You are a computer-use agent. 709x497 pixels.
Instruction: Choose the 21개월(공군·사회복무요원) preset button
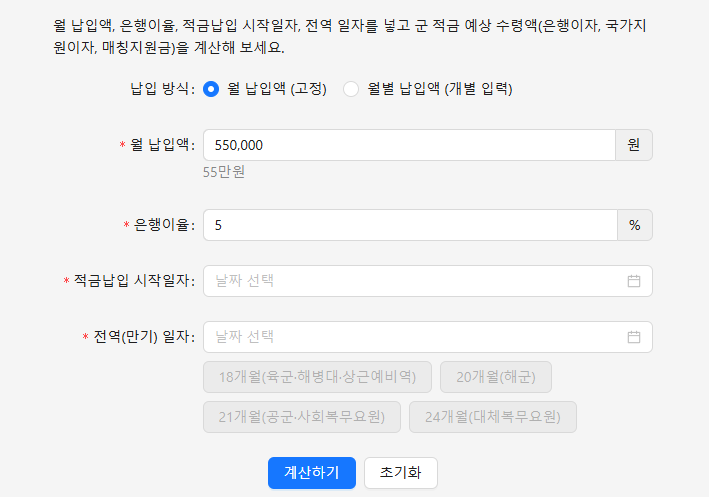tap(302, 417)
